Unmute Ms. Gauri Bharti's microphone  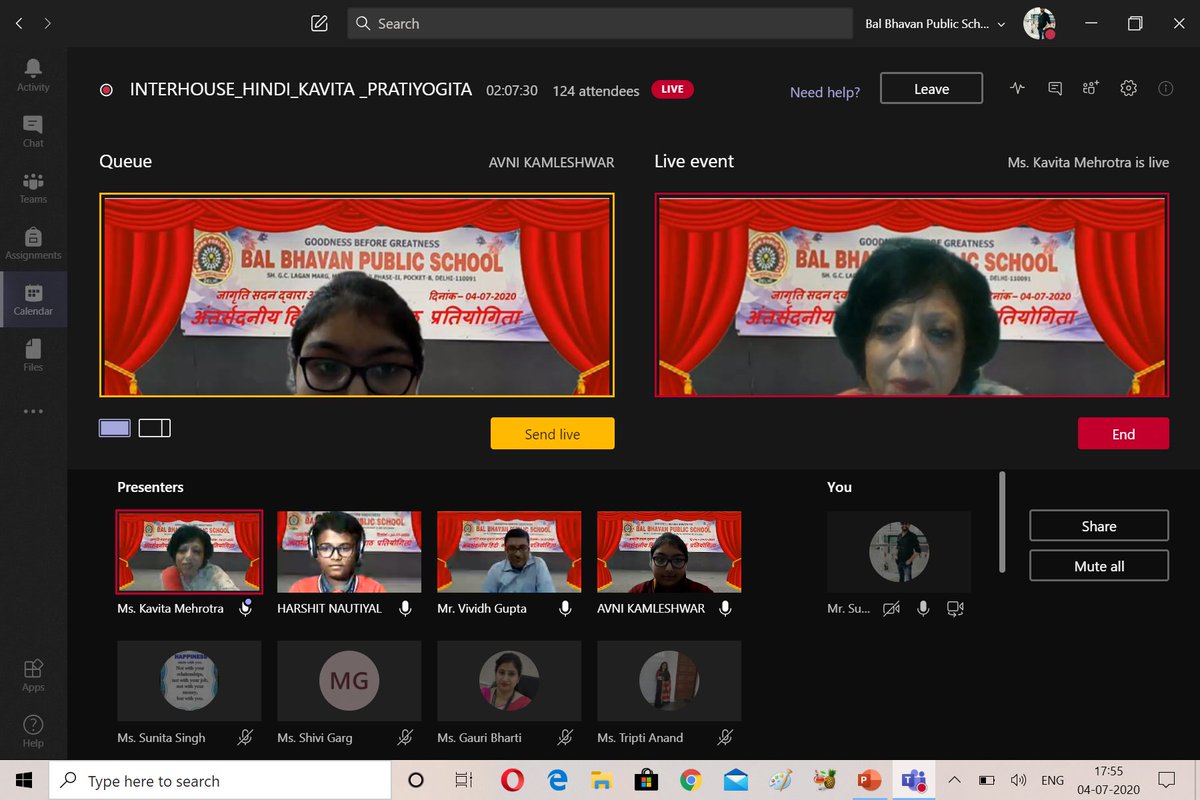click(565, 737)
